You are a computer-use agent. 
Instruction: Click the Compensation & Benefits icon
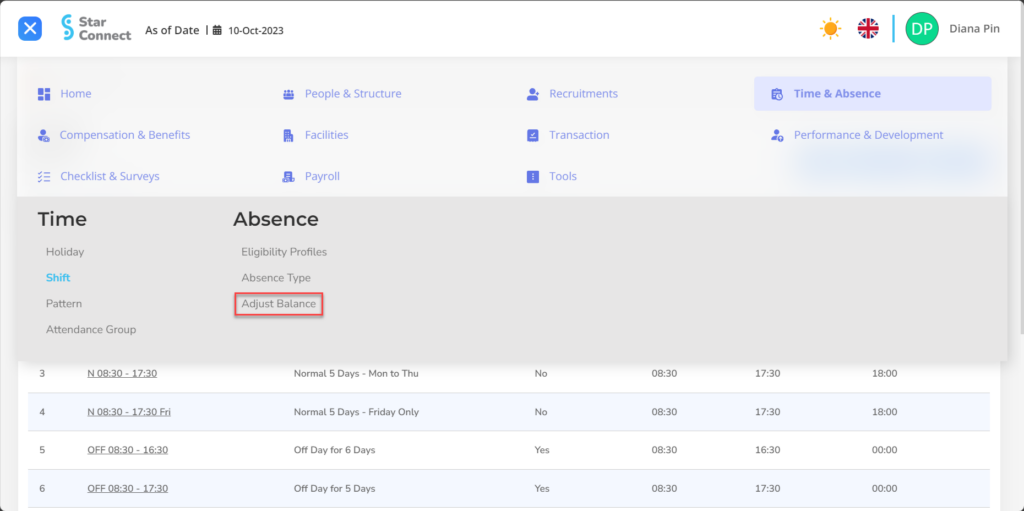(x=43, y=135)
